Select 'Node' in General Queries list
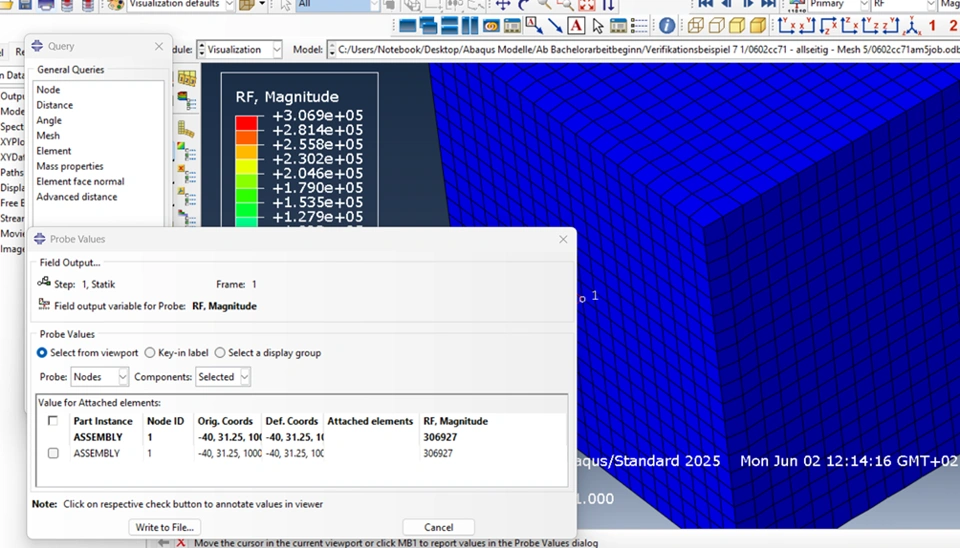 point(48,89)
